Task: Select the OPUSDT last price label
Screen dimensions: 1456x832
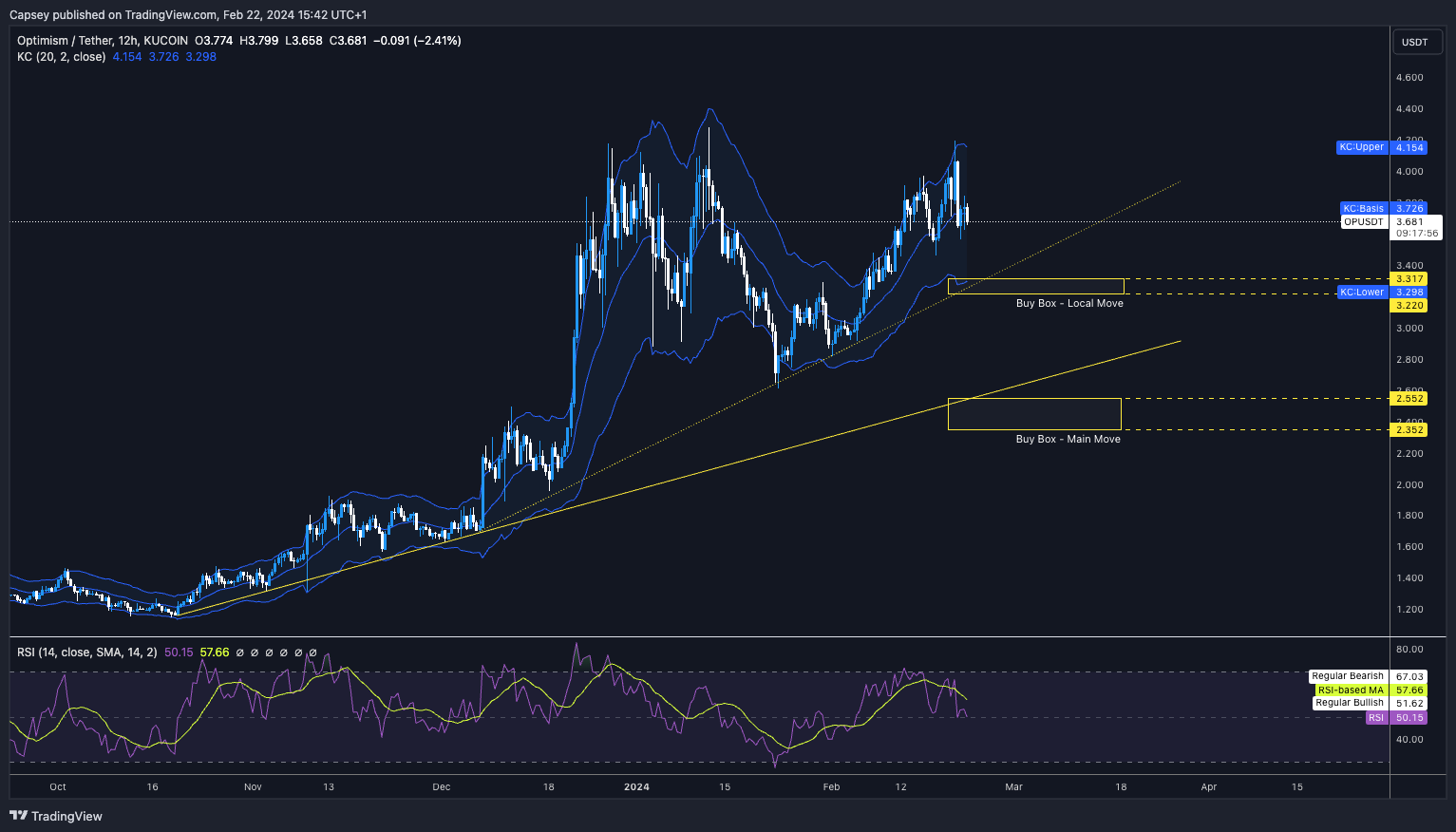Action: coord(1363,222)
